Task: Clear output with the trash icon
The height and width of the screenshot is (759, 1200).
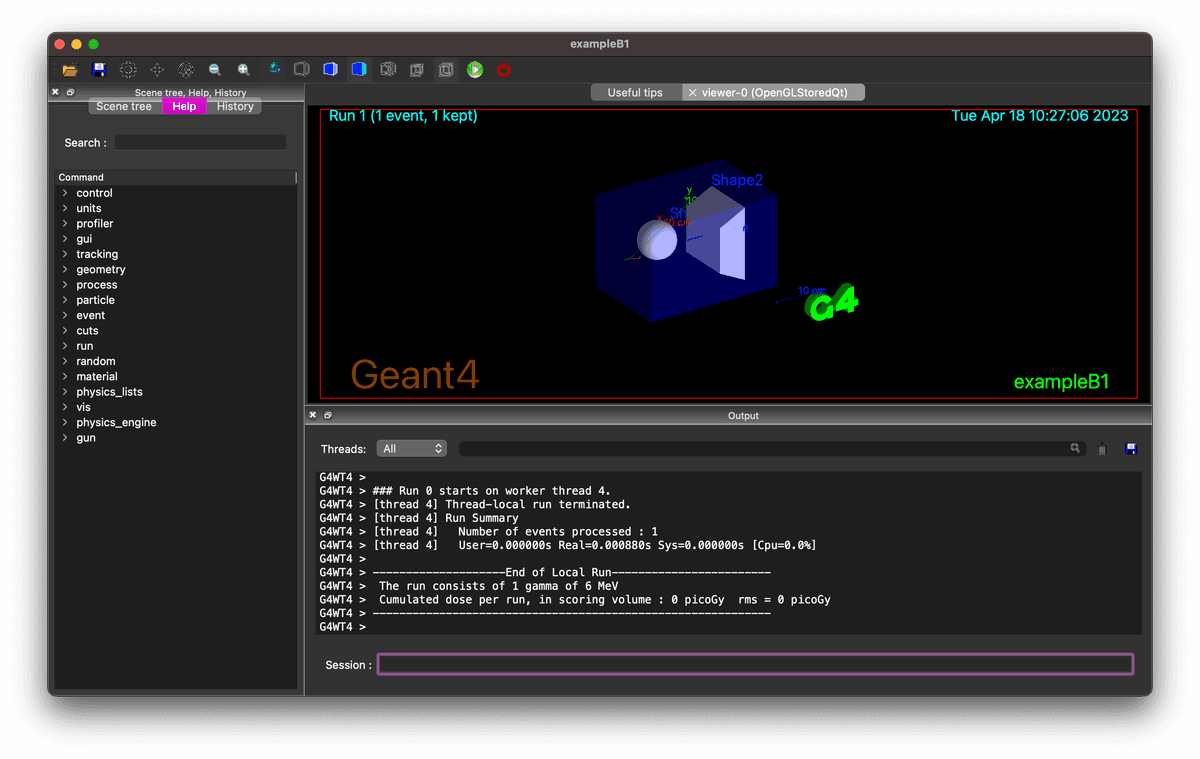Action: click(1102, 449)
